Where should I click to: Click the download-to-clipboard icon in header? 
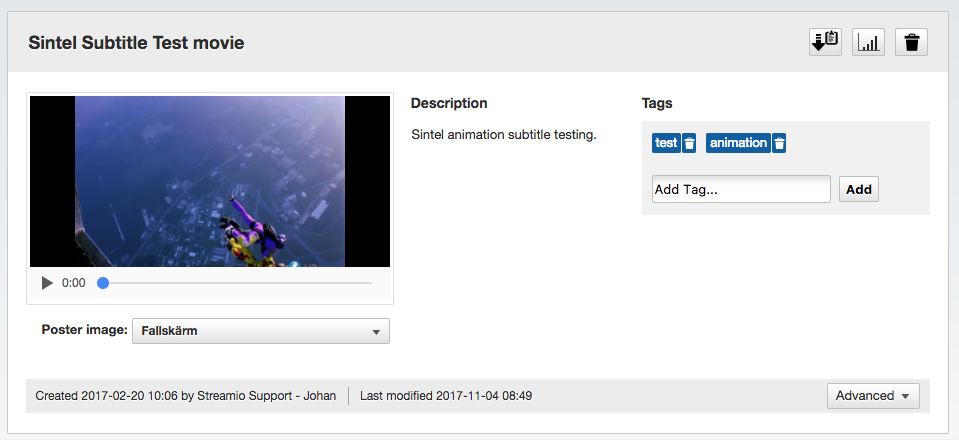tap(825, 42)
